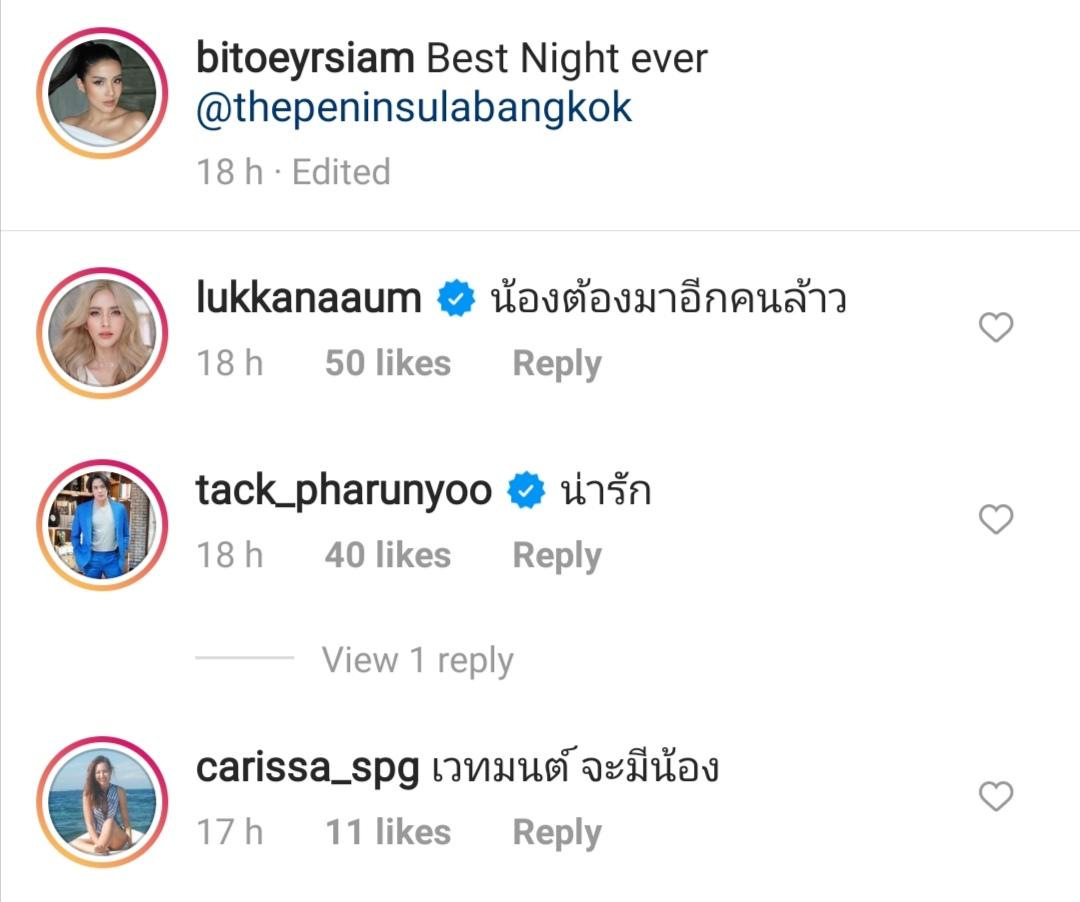
Task: Open carissa_spg's profile picture
Action: pyautogui.click(x=102, y=802)
